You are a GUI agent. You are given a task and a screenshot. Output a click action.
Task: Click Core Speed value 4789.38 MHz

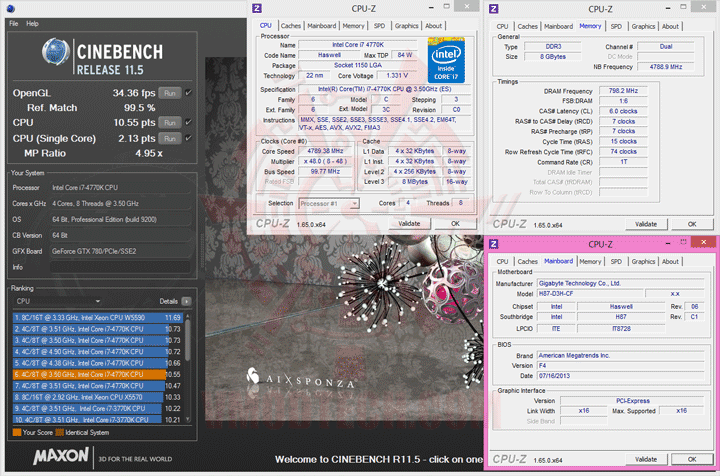pos(326,151)
